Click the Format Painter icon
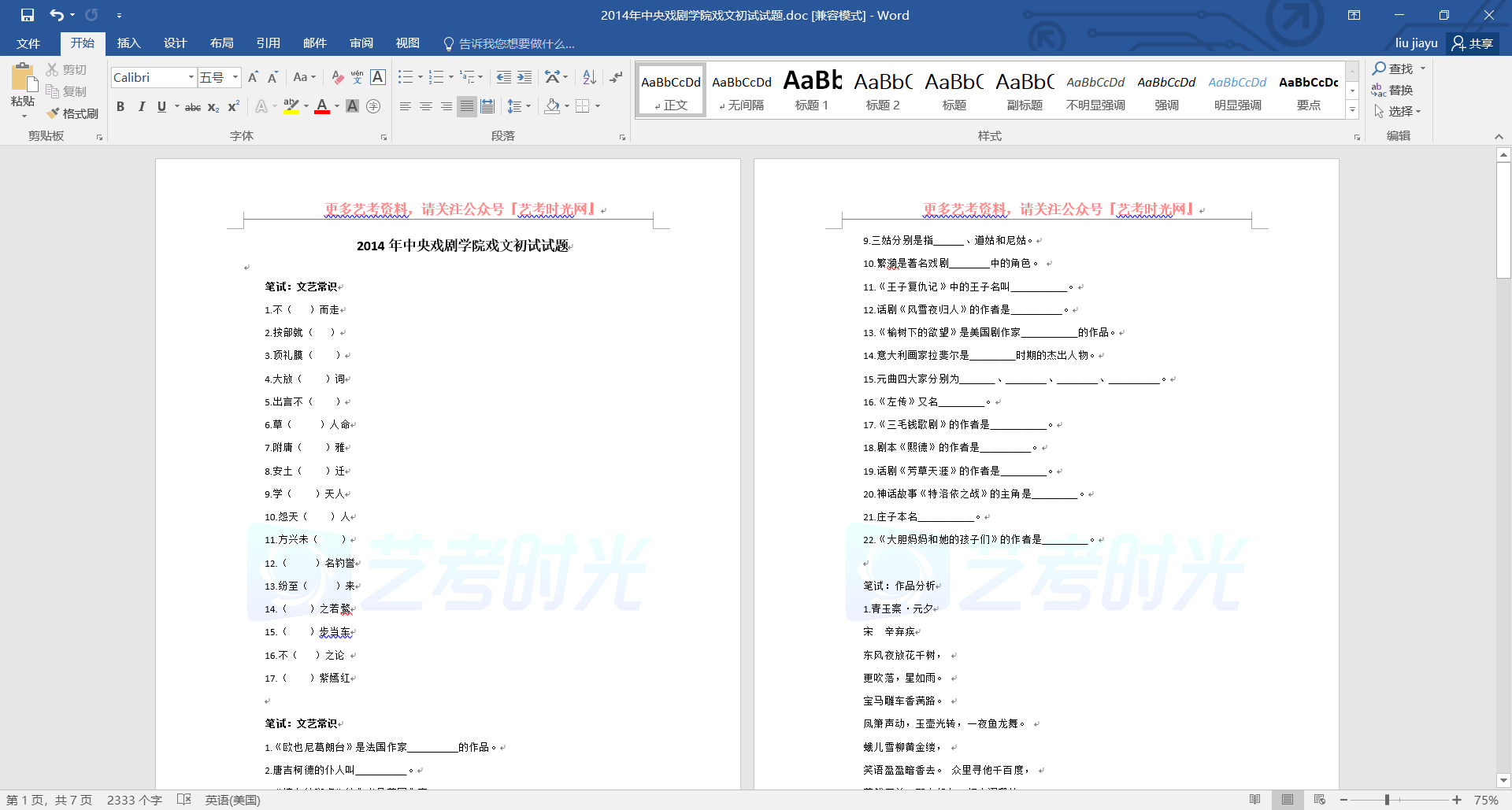The image size is (1512, 810). (x=72, y=113)
